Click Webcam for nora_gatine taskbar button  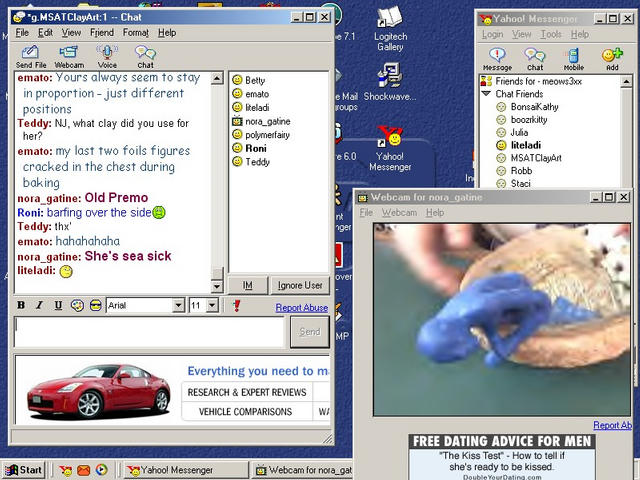click(302, 470)
